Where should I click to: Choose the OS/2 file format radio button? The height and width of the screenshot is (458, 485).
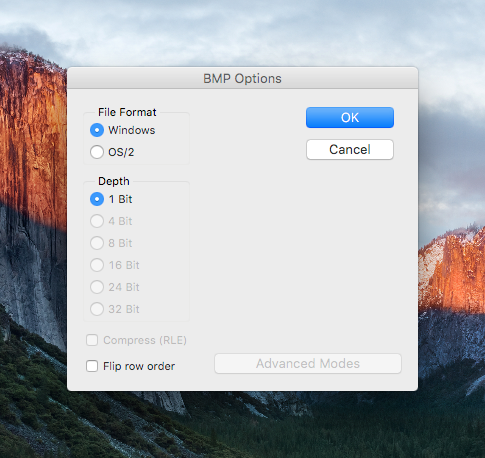(97, 152)
